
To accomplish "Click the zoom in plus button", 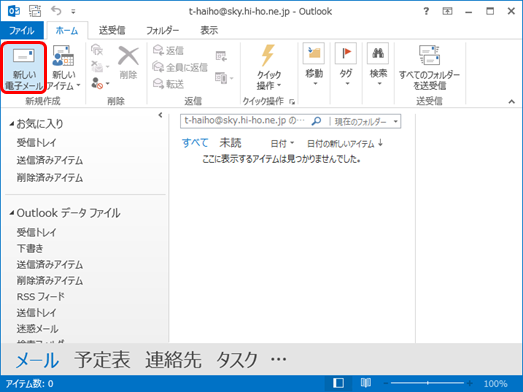I will 469,383.
